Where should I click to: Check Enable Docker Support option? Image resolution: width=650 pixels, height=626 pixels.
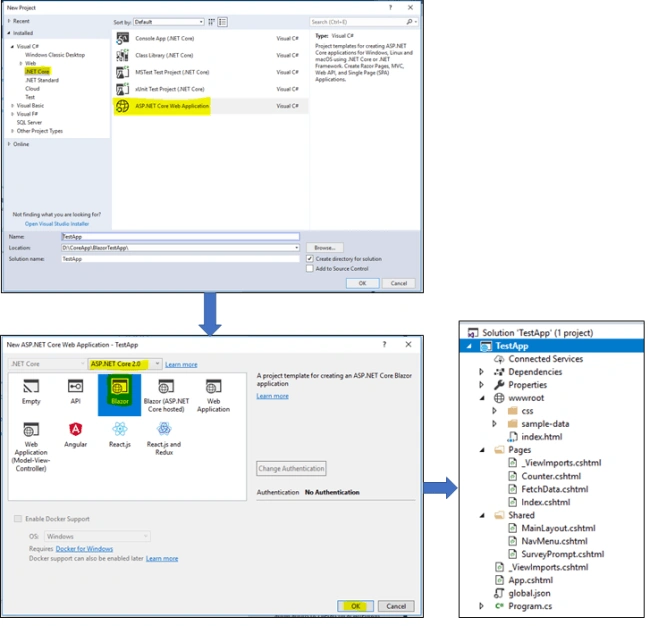coord(18,519)
